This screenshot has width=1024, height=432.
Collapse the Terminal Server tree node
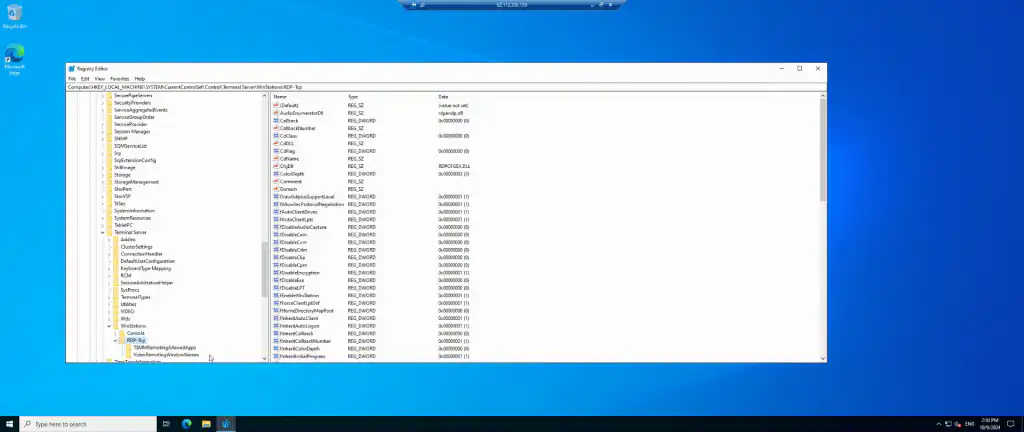103,232
